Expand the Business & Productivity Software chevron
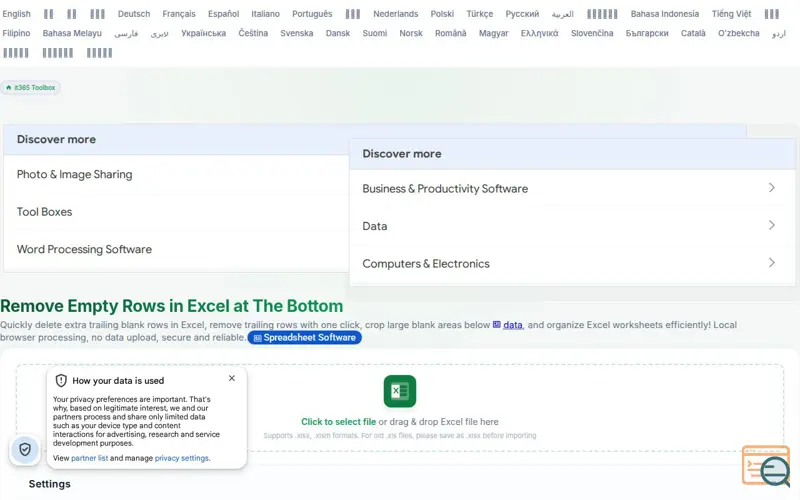 (771, 188)
